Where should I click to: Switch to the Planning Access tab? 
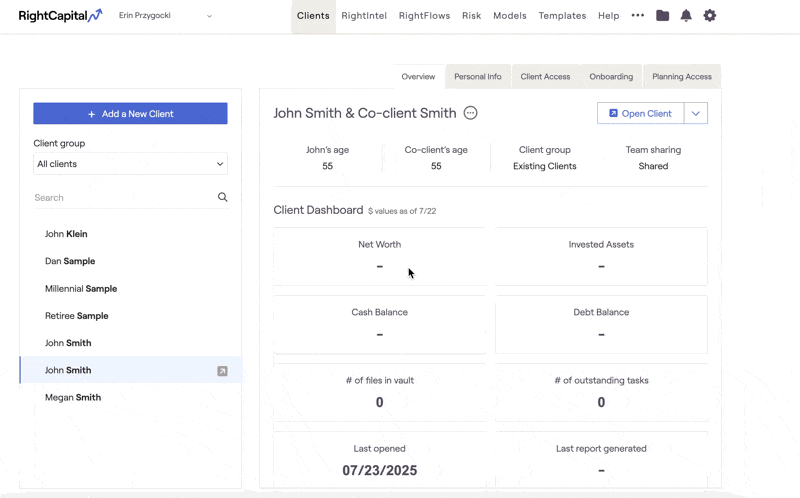(682, 77)
